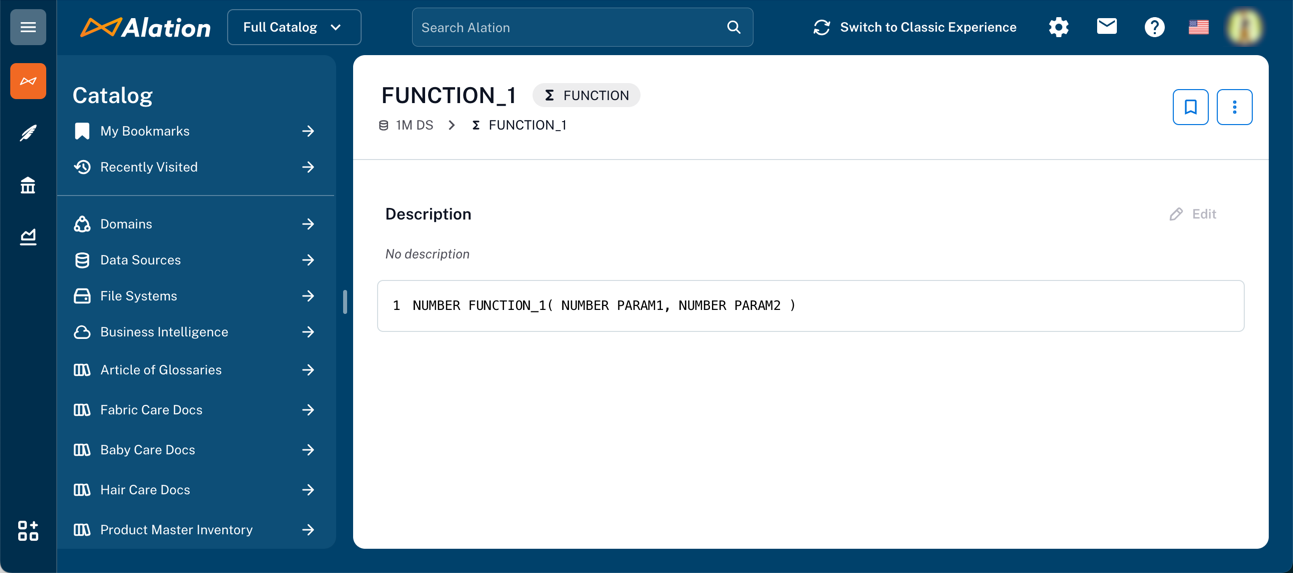Click the No description text
The image size is (1293, 573).
point(427,254)
